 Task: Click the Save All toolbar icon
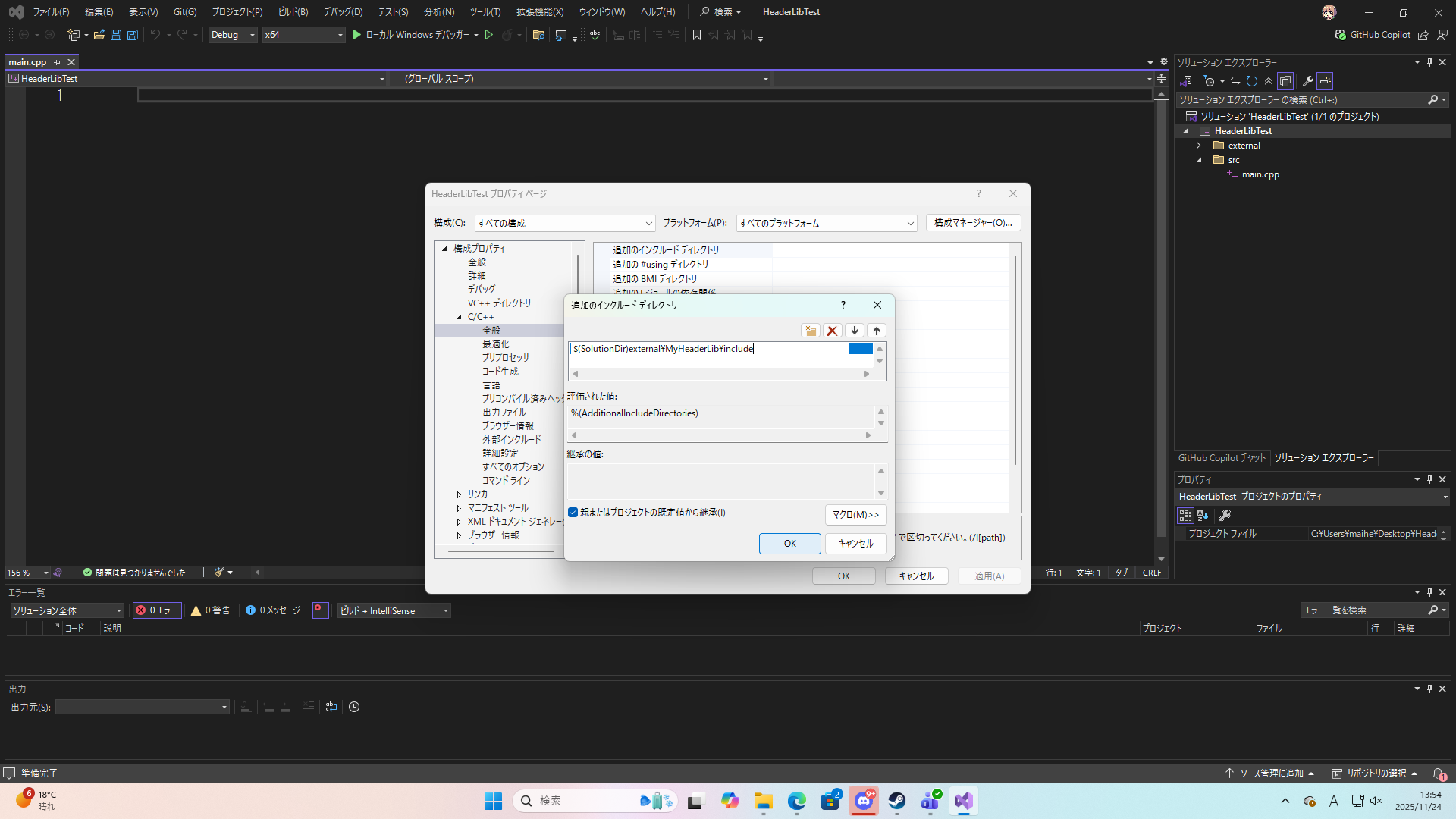[133, 35]
